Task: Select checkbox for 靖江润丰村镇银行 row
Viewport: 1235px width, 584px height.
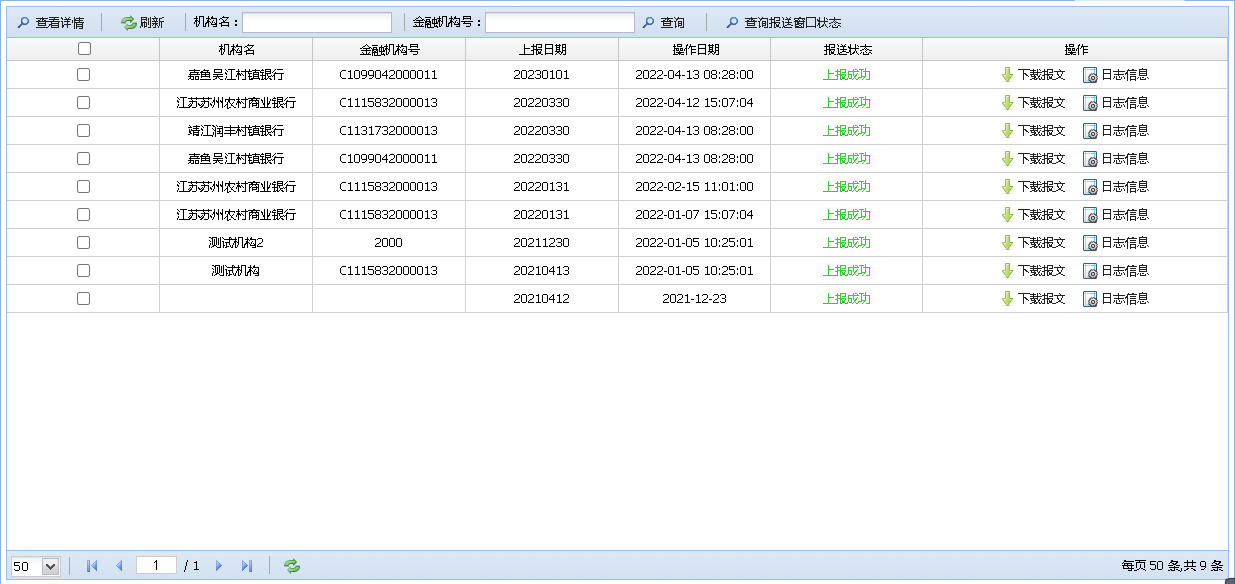Action: [83, 130]
